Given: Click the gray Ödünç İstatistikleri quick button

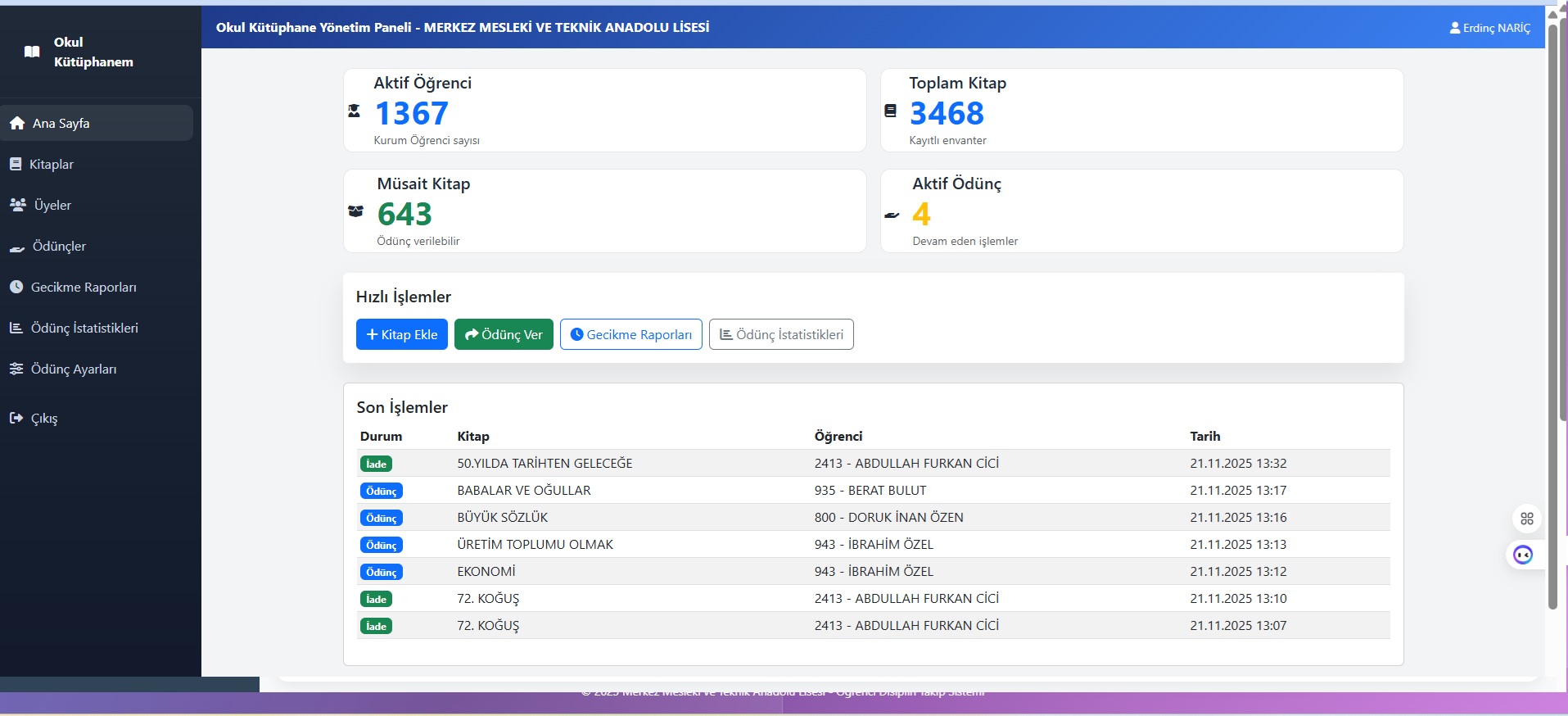Looking at the screenshot, I should (780, 334).
